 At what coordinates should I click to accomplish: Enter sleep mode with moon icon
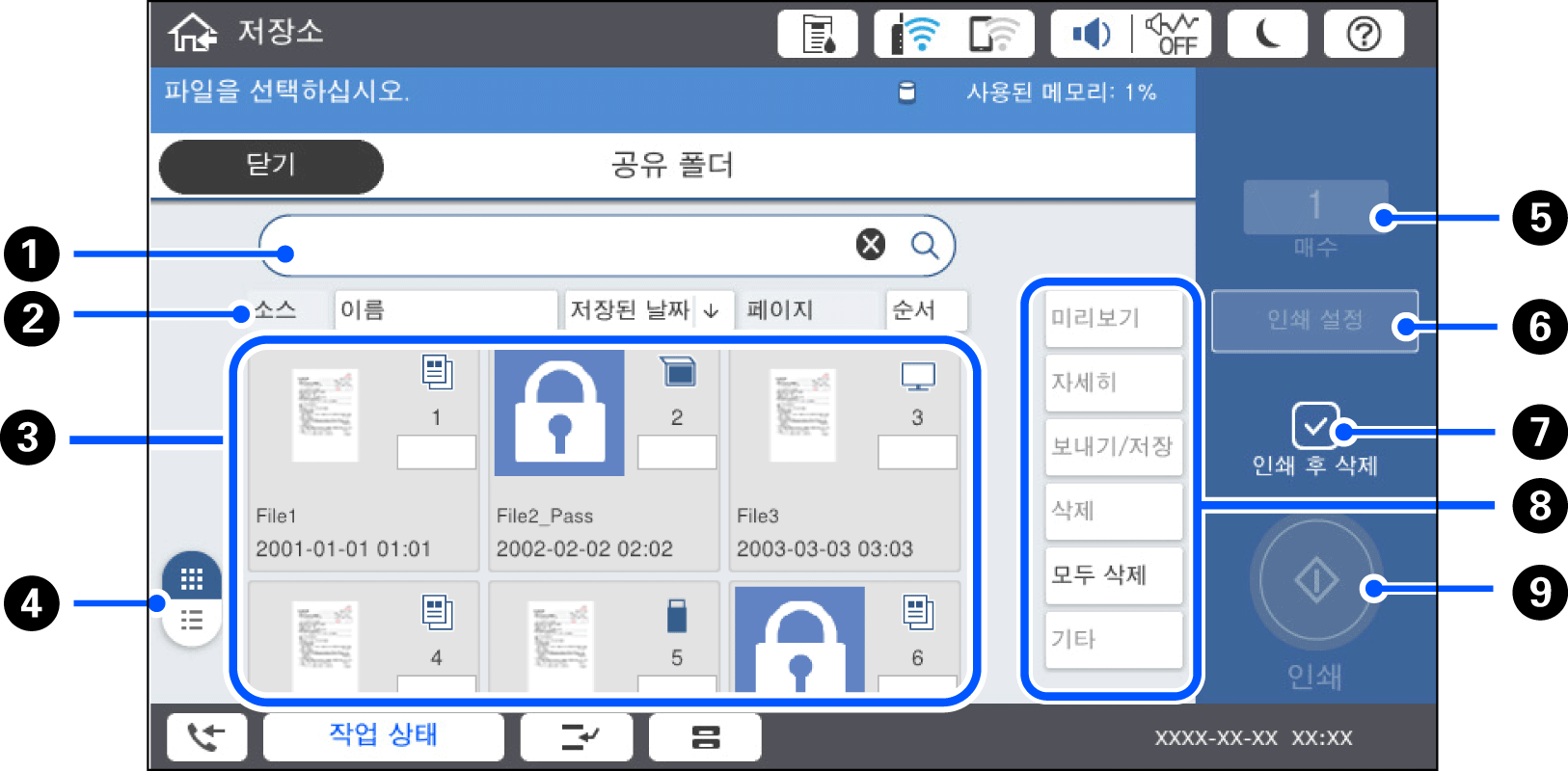pos(1267,35)
